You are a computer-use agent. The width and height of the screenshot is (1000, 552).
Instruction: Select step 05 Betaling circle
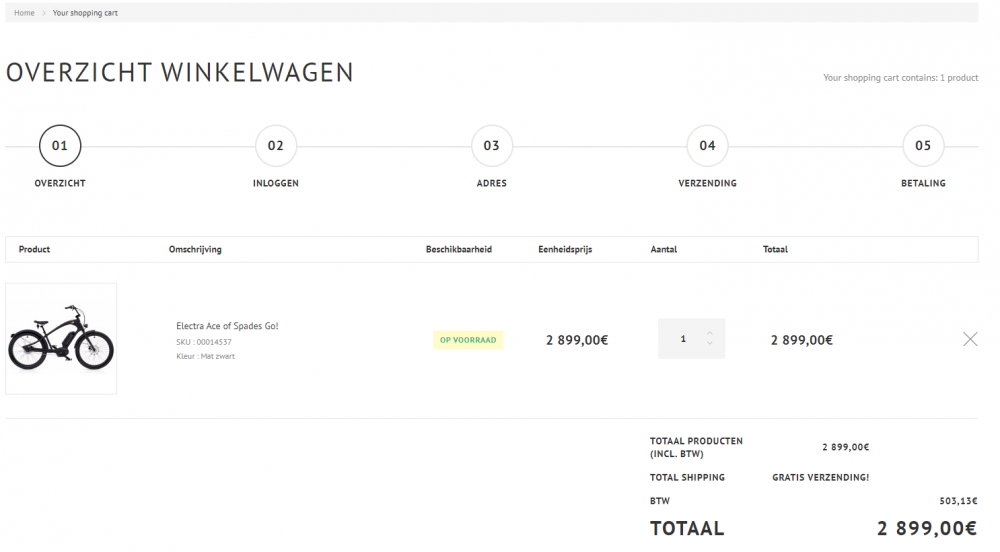coord(923,145)
